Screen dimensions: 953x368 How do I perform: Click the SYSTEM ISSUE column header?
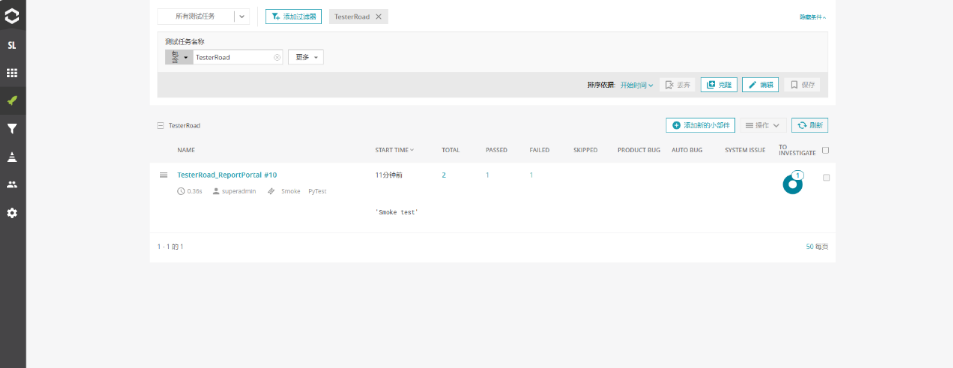pos(745,150)
